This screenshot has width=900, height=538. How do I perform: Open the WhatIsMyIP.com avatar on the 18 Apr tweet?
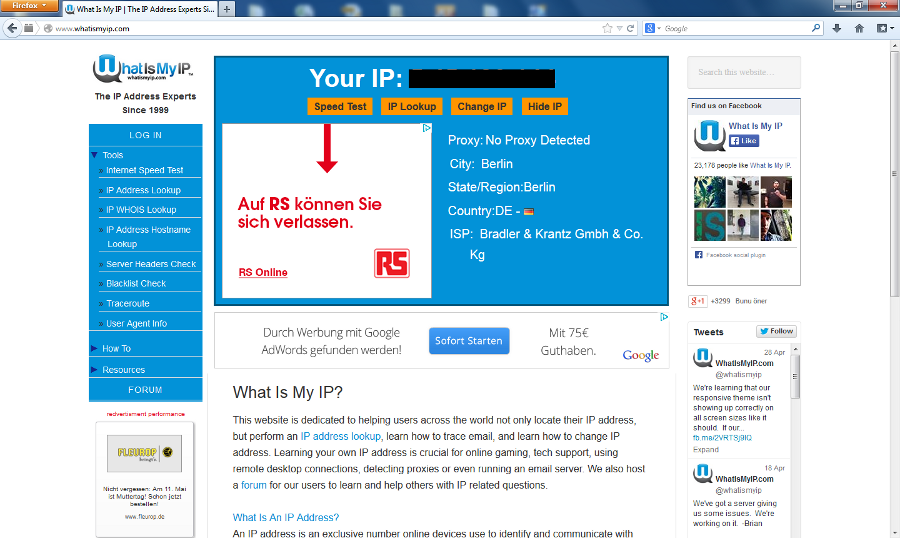click(x=703, y=474)
